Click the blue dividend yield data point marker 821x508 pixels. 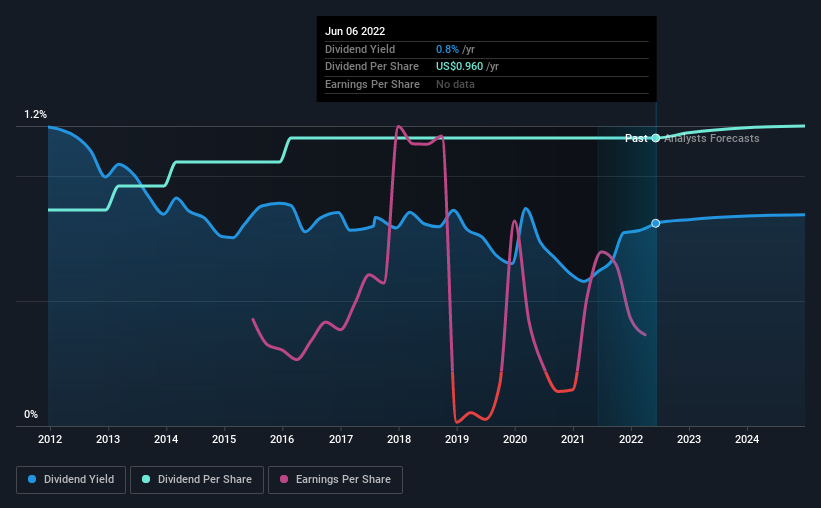click(656, 224)
